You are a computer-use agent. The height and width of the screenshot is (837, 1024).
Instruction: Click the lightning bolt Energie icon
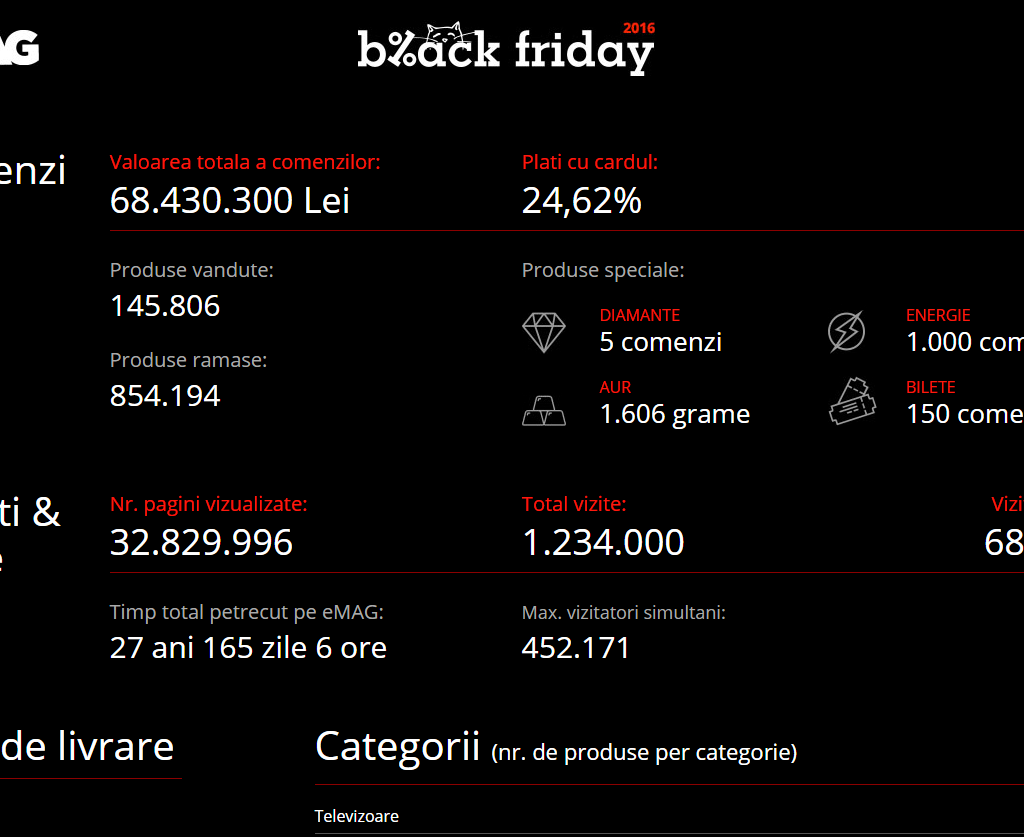click(x=847, y=332)
